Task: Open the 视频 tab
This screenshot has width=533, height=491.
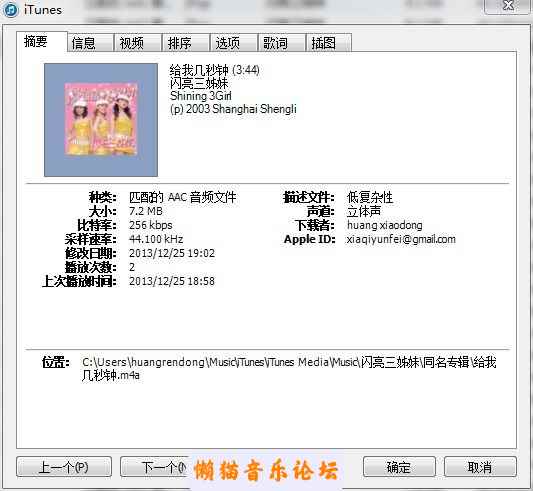Action: coord(138,43)
